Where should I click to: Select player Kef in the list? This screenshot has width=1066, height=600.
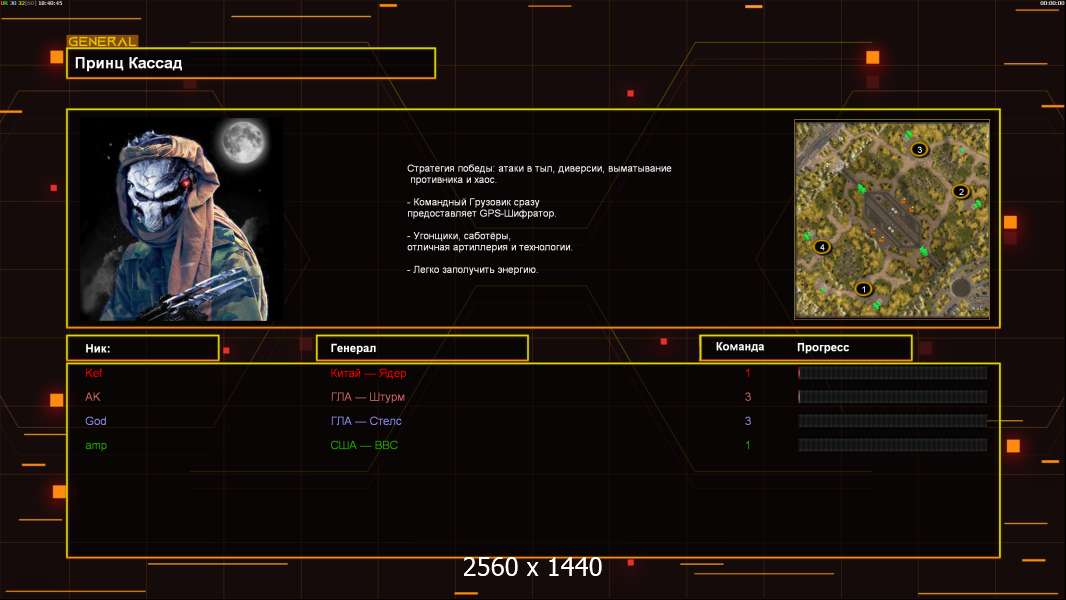pos(94,373)
